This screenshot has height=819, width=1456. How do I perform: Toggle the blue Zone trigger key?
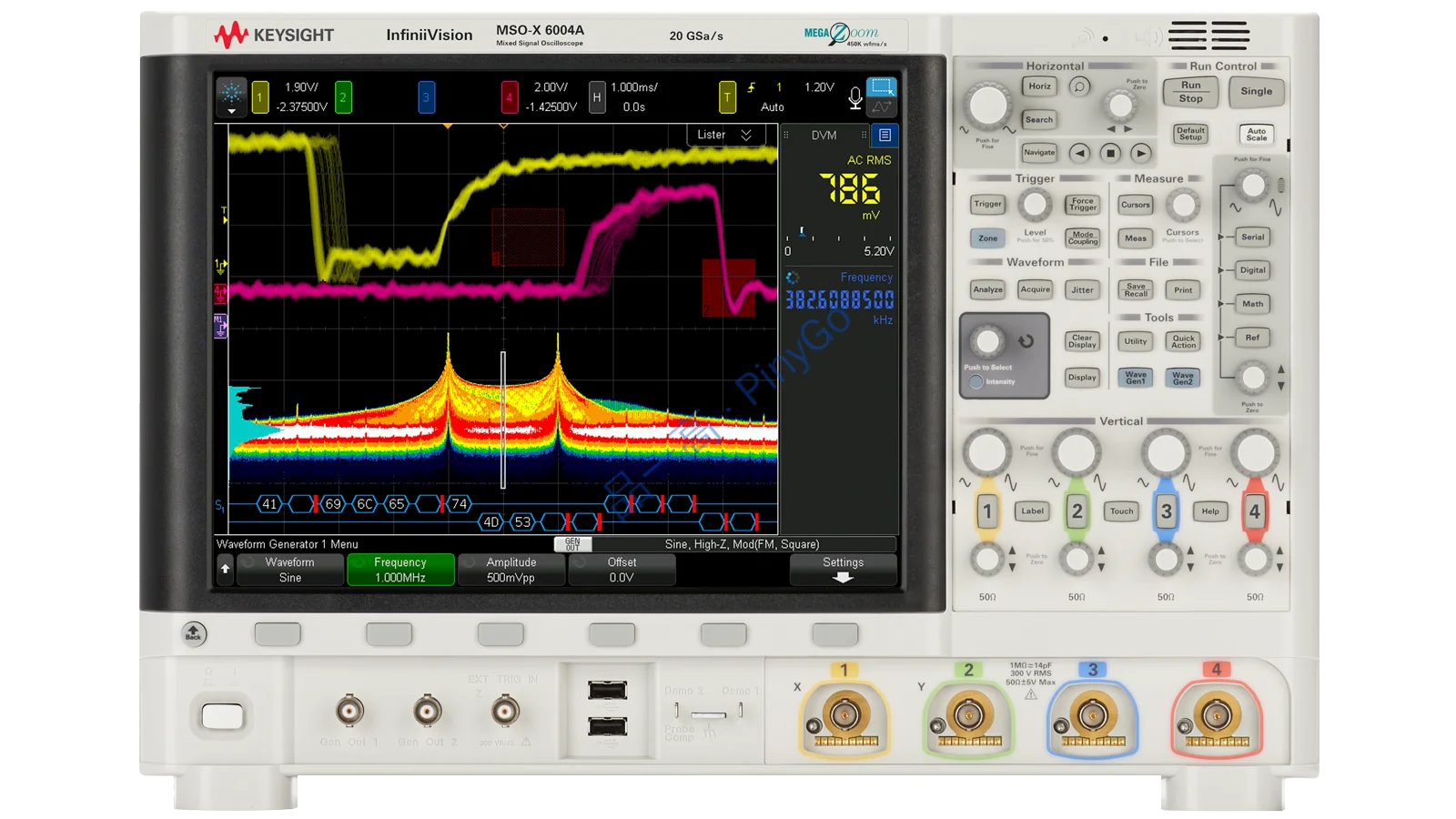point(987,238)
